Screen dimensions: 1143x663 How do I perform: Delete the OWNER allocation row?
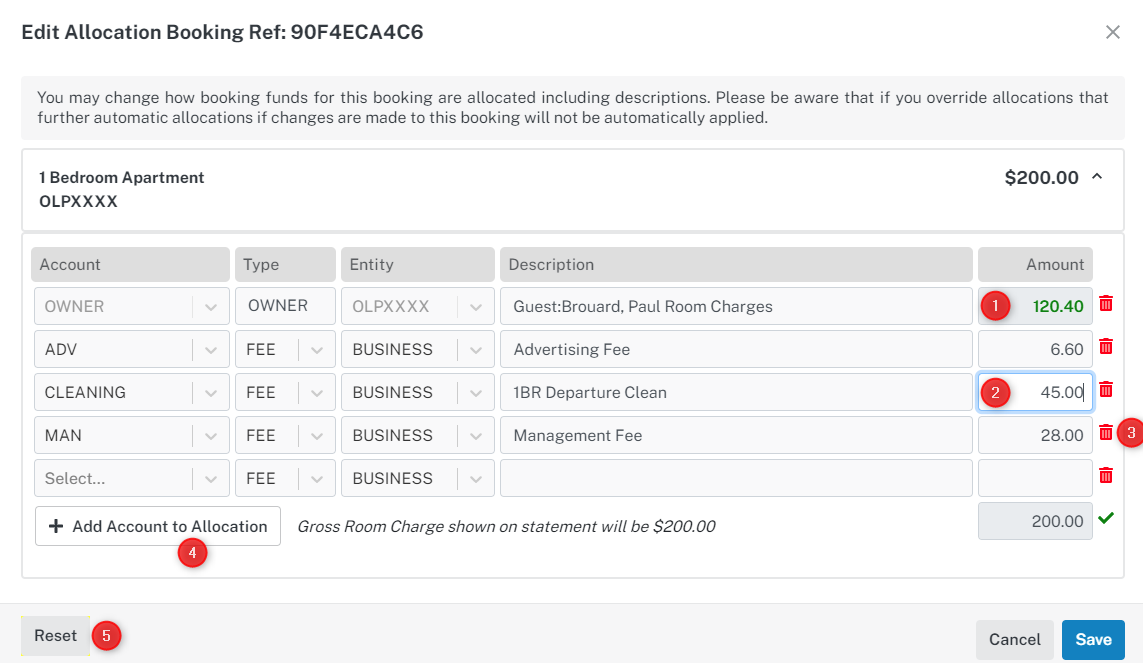tap(1106, 304)
